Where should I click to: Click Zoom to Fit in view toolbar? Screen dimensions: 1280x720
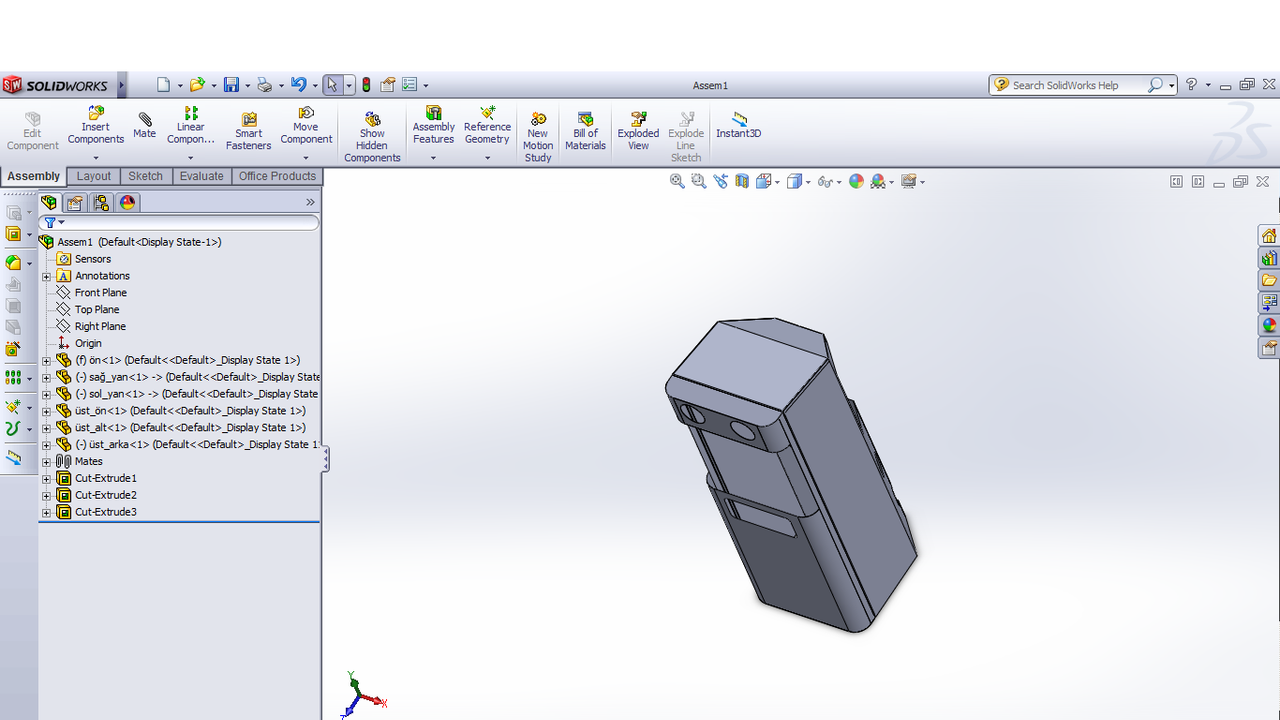[677, 181]
